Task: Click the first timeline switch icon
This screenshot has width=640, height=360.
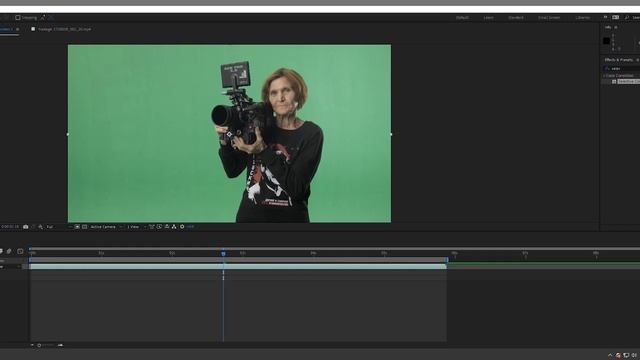Action: point(1,251)
